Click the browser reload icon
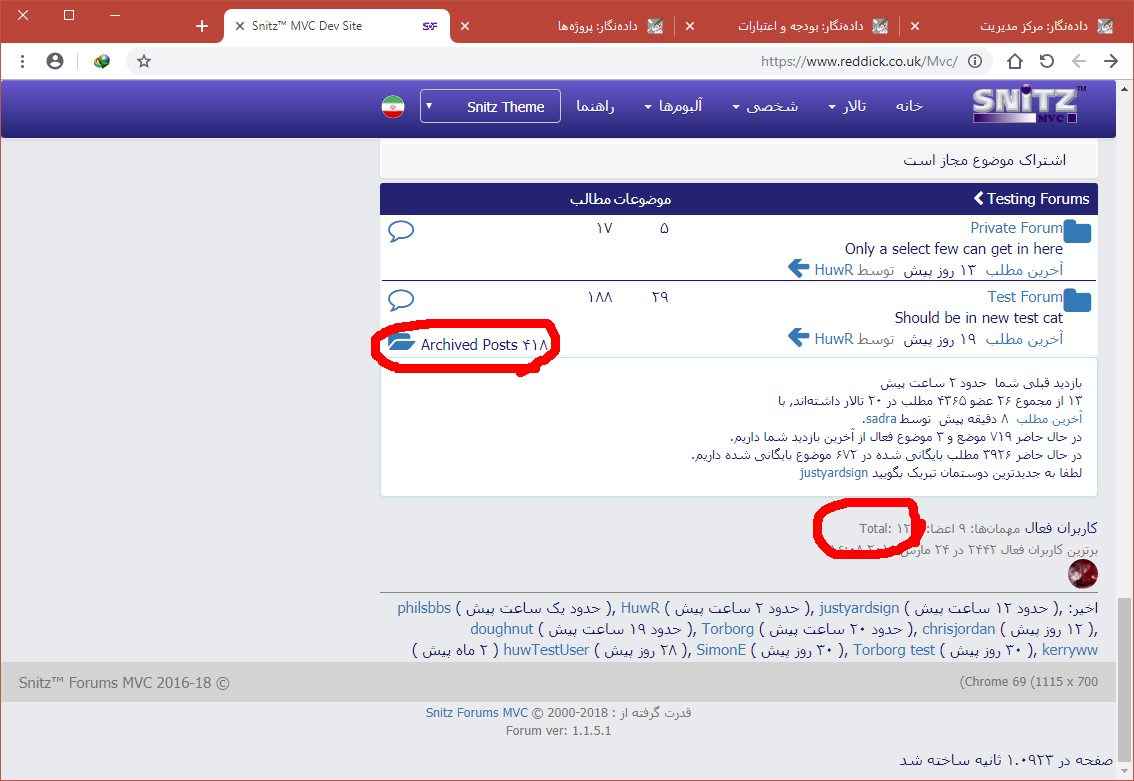1134x781 pixels. [x=1047, y=61]
